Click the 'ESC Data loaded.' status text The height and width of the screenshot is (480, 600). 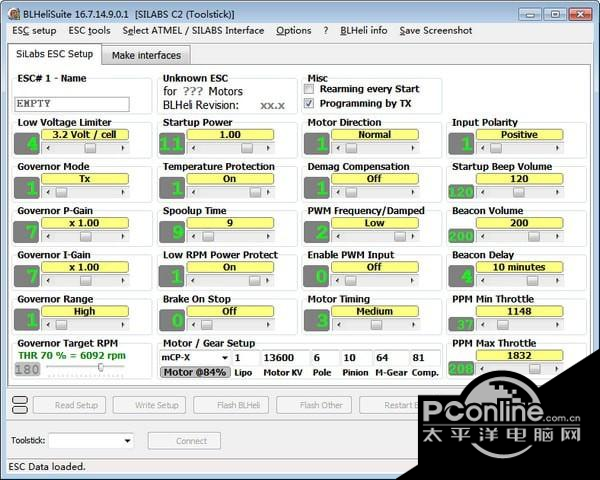[x=47, y=467]
